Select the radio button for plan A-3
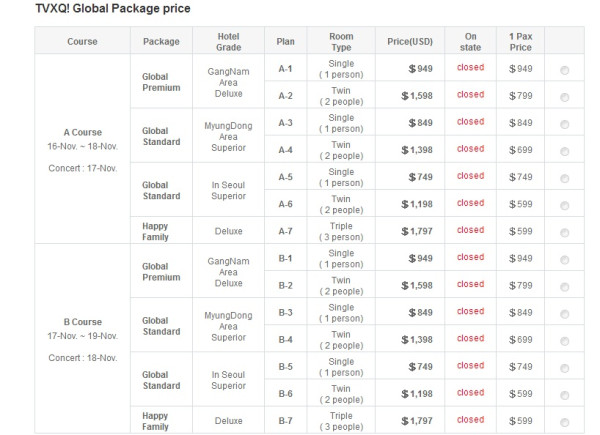 point(564,124)
